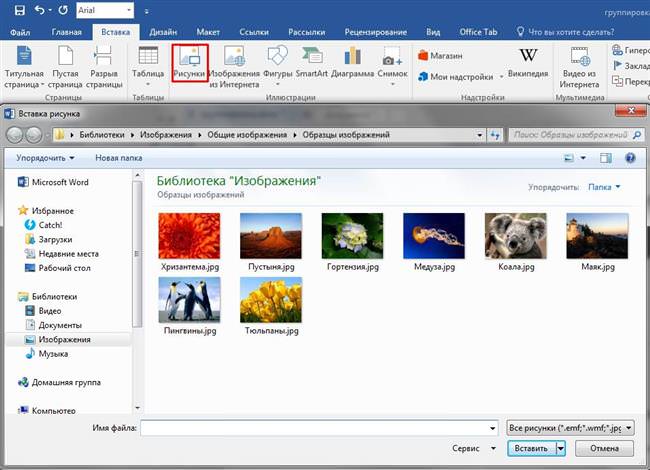This screenshot has height=470, width=650.
Task: Click the Pictures (Рисунки) ribbon button
Action: pyautogui.click(x=189, y=63)
